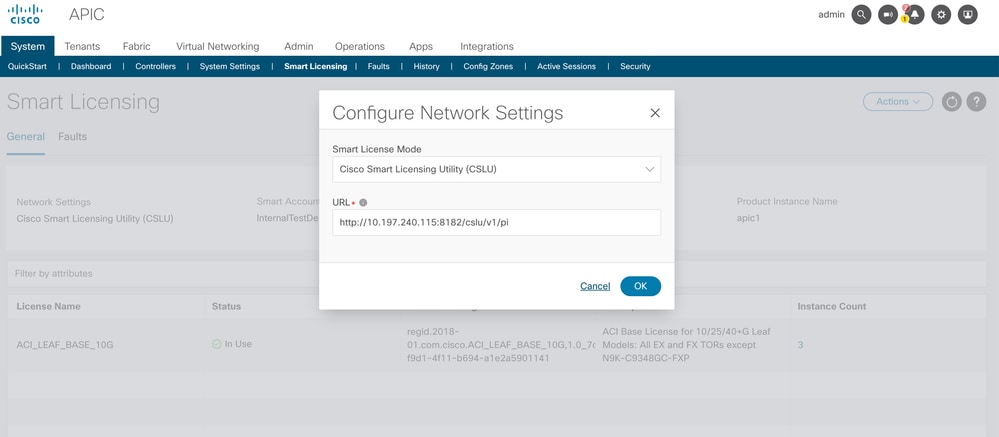The height and width of the screenshot is (437, 999).
Task: Open the search icon in header
Action: pos(861,15)
